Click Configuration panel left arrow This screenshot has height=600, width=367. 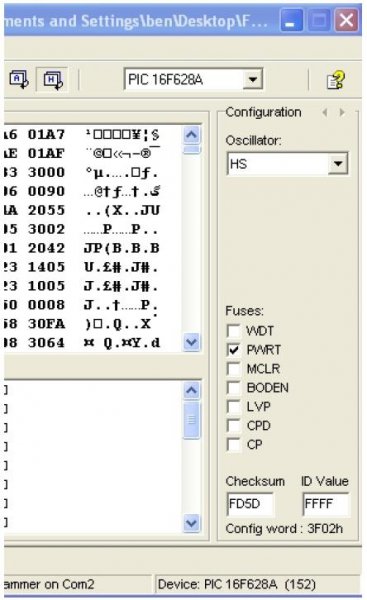click(x=325, y=112)
